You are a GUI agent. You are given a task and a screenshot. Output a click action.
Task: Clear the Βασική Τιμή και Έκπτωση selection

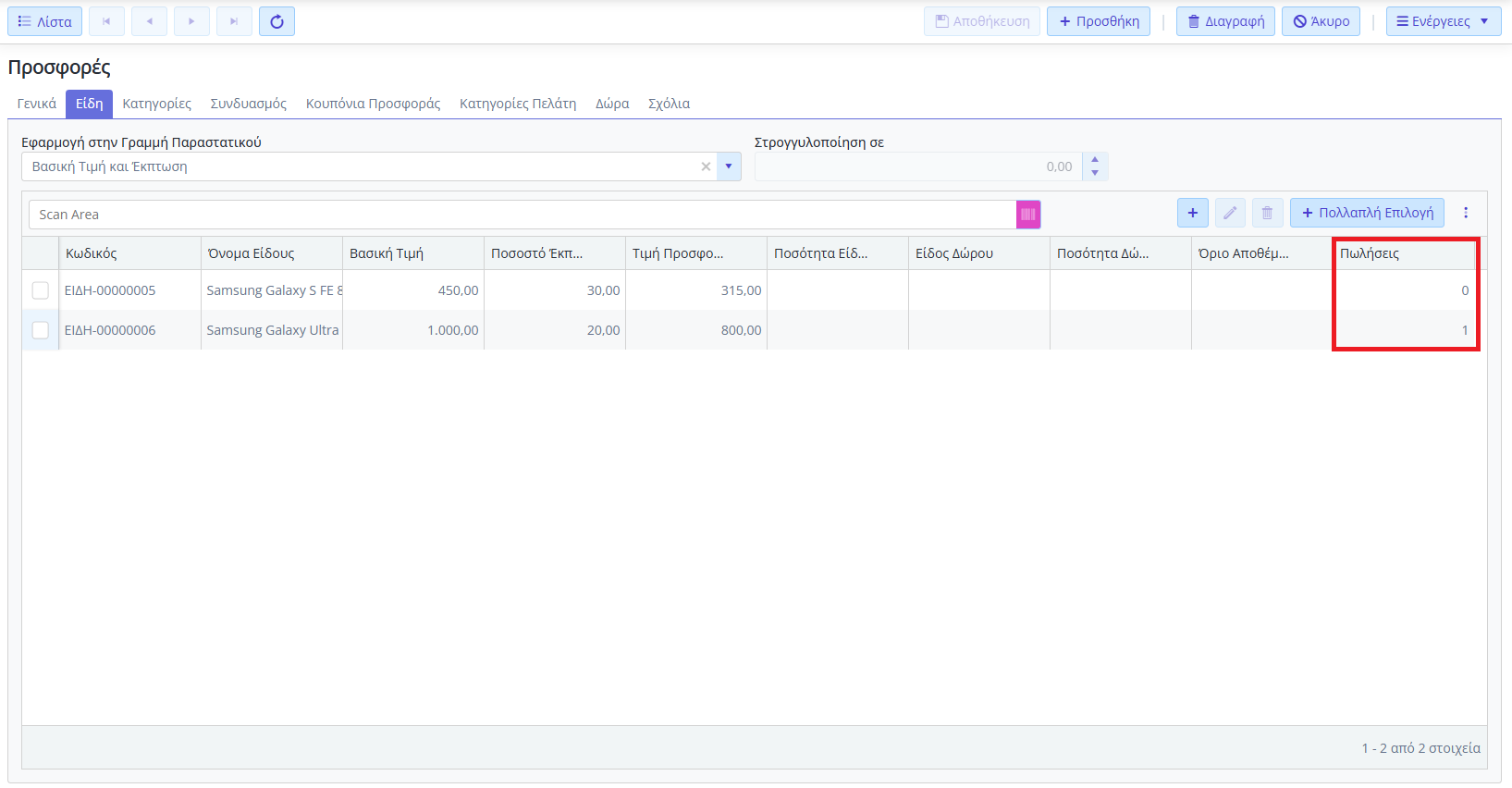706,166
